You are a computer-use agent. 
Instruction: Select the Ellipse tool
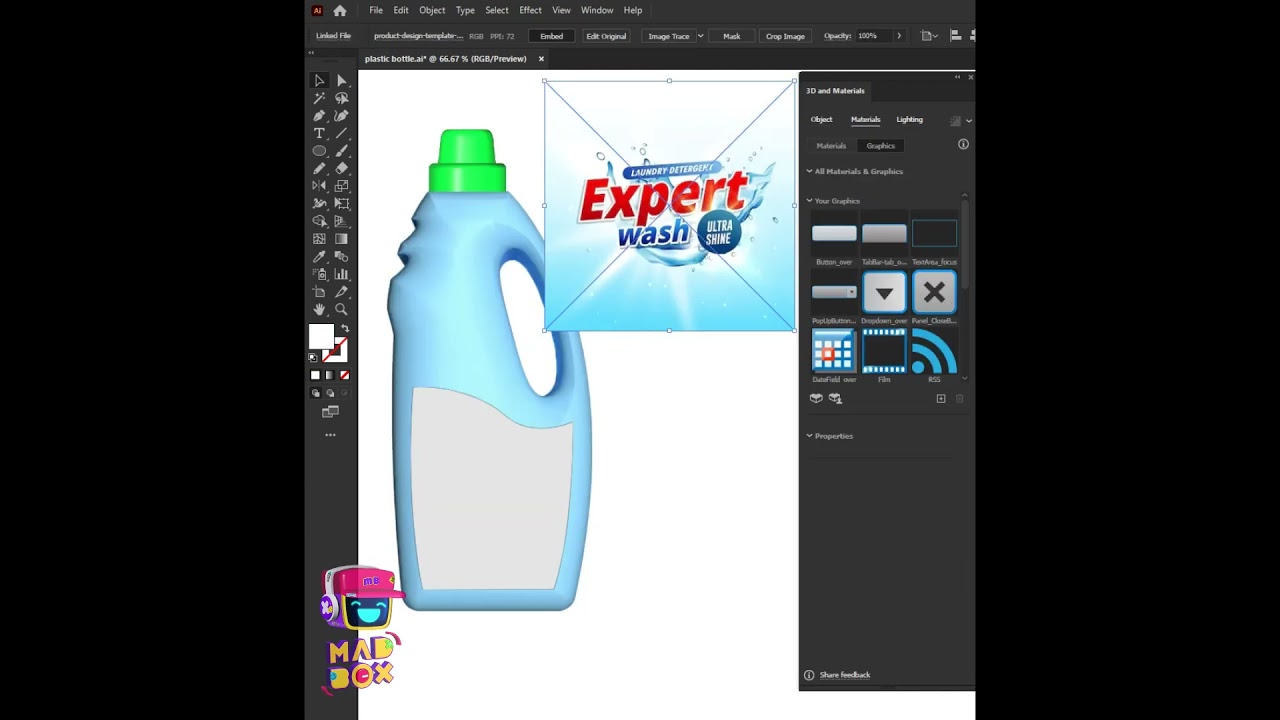[x=319, y=151]
